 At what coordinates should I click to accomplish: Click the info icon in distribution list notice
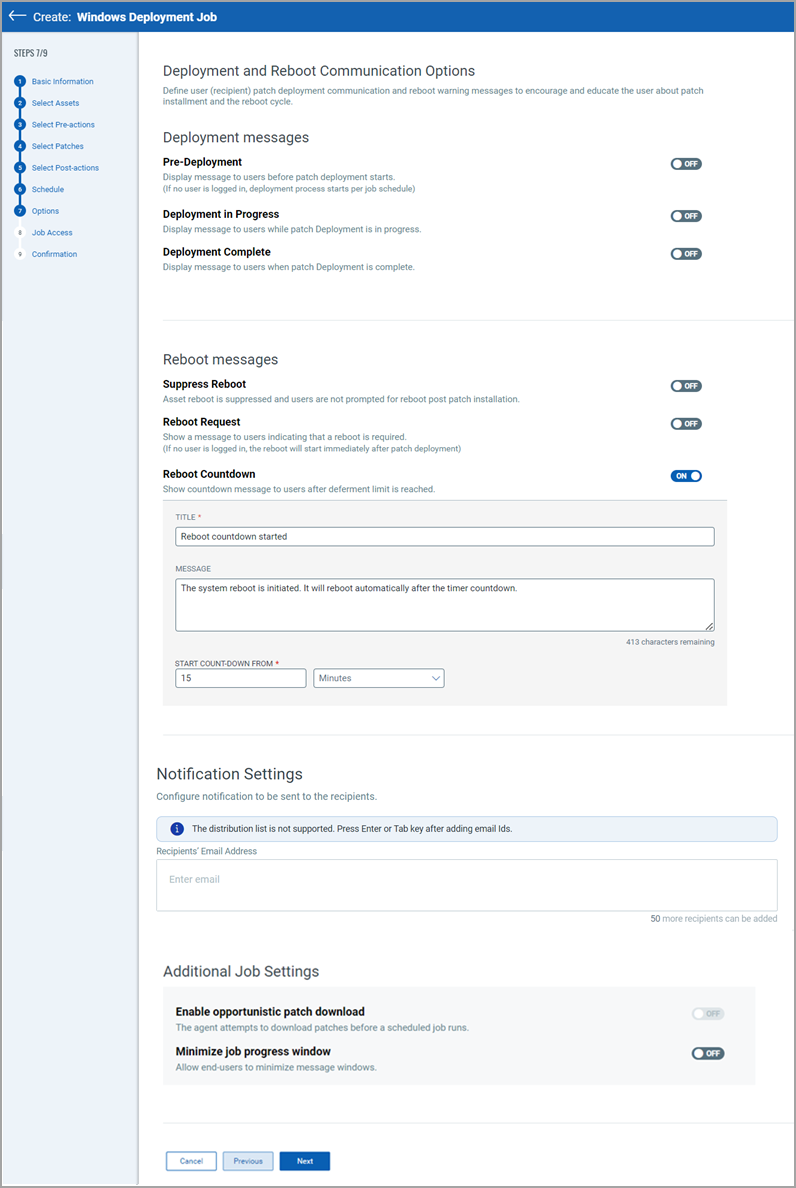click(x=177, y=829)
